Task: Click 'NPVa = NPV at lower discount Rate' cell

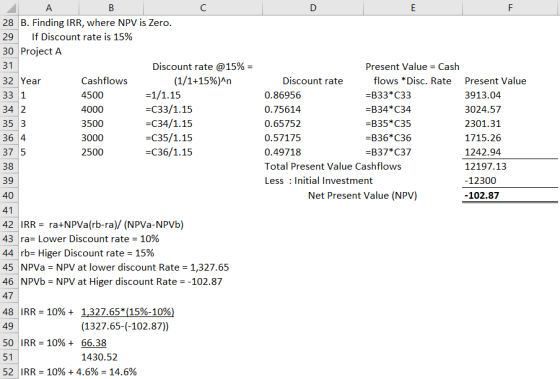Action: click(x=125, y=268)
